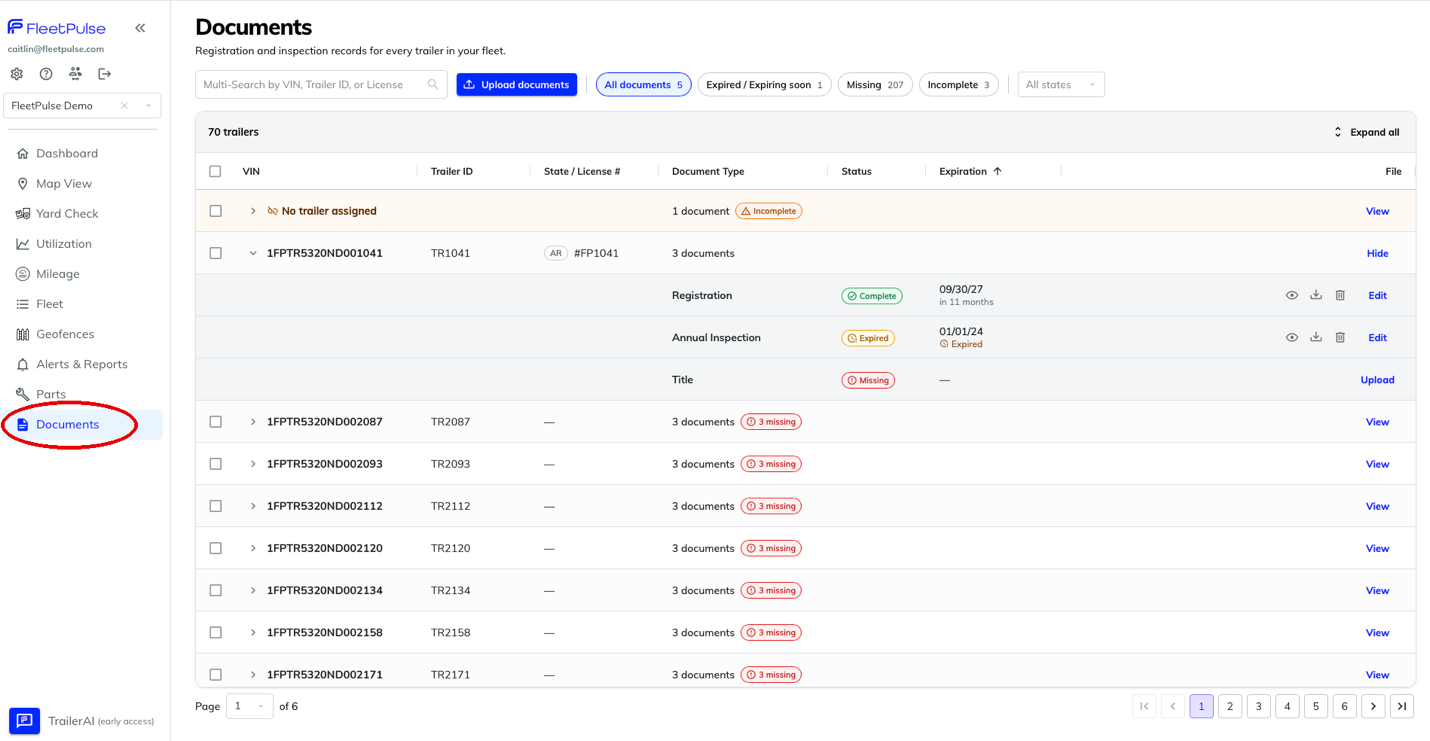Open Dashboard in sidebar
Viewport: 1430px width, 741px height.
pos(67,153)
